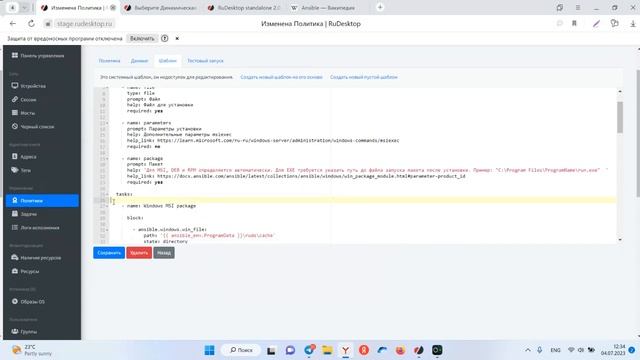The image size is (640, 360).
Task: Click the Наличие ресурсов icon
Action: click(x=15, y=258)
